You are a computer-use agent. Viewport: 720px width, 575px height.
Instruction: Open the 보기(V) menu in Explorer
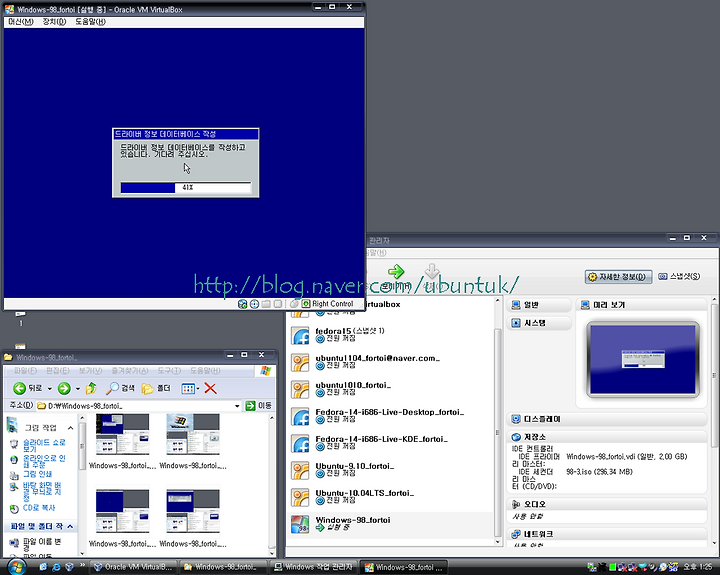[x=90, y=371]
